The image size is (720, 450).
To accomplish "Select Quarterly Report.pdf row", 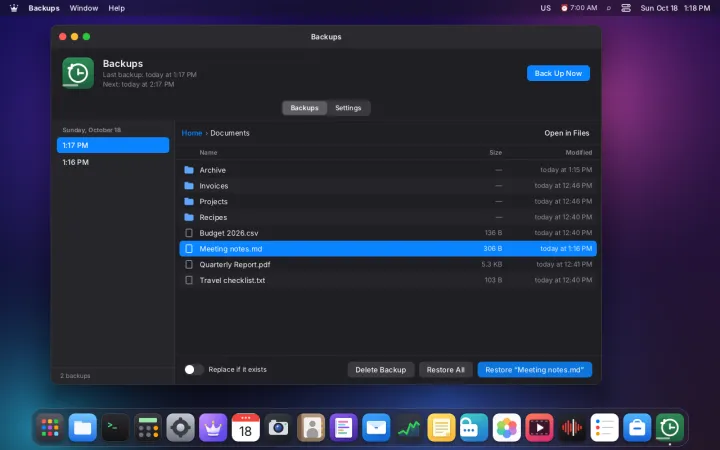I will (x=388, y=264).
